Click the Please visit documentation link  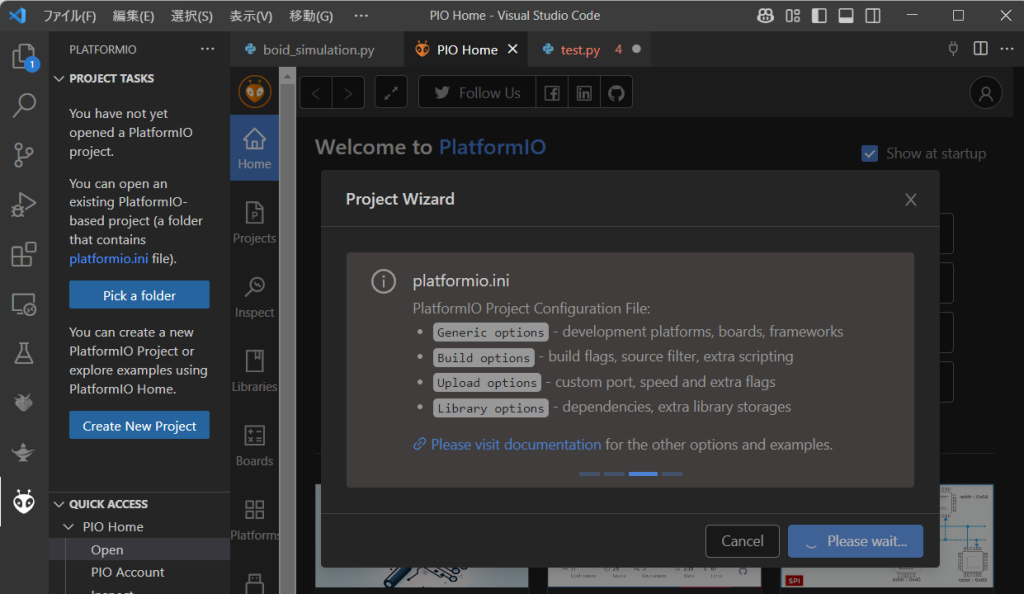[516, 444]
